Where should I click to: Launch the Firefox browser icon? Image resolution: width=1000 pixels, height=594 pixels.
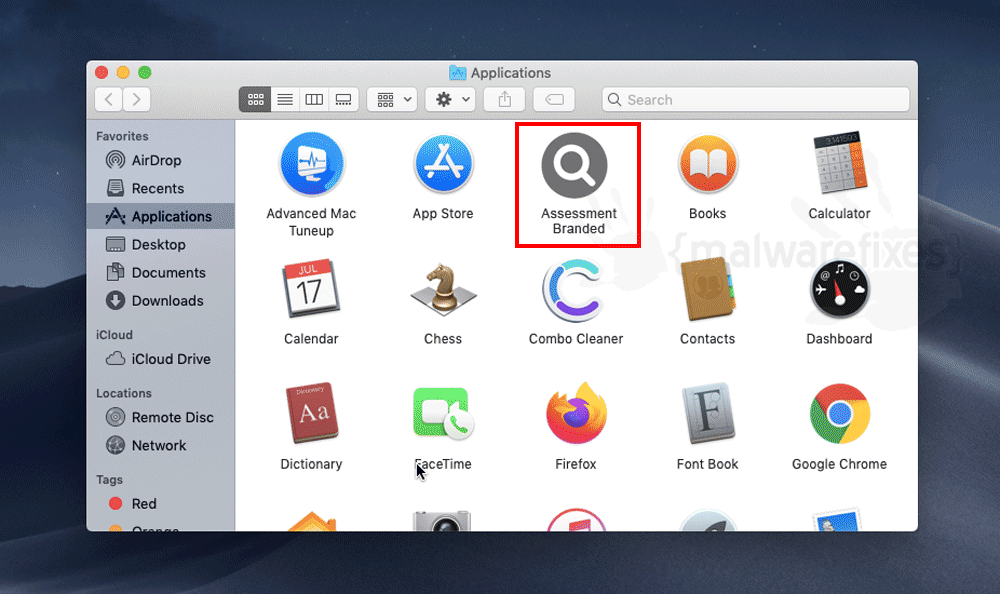(x=575, y=413)
